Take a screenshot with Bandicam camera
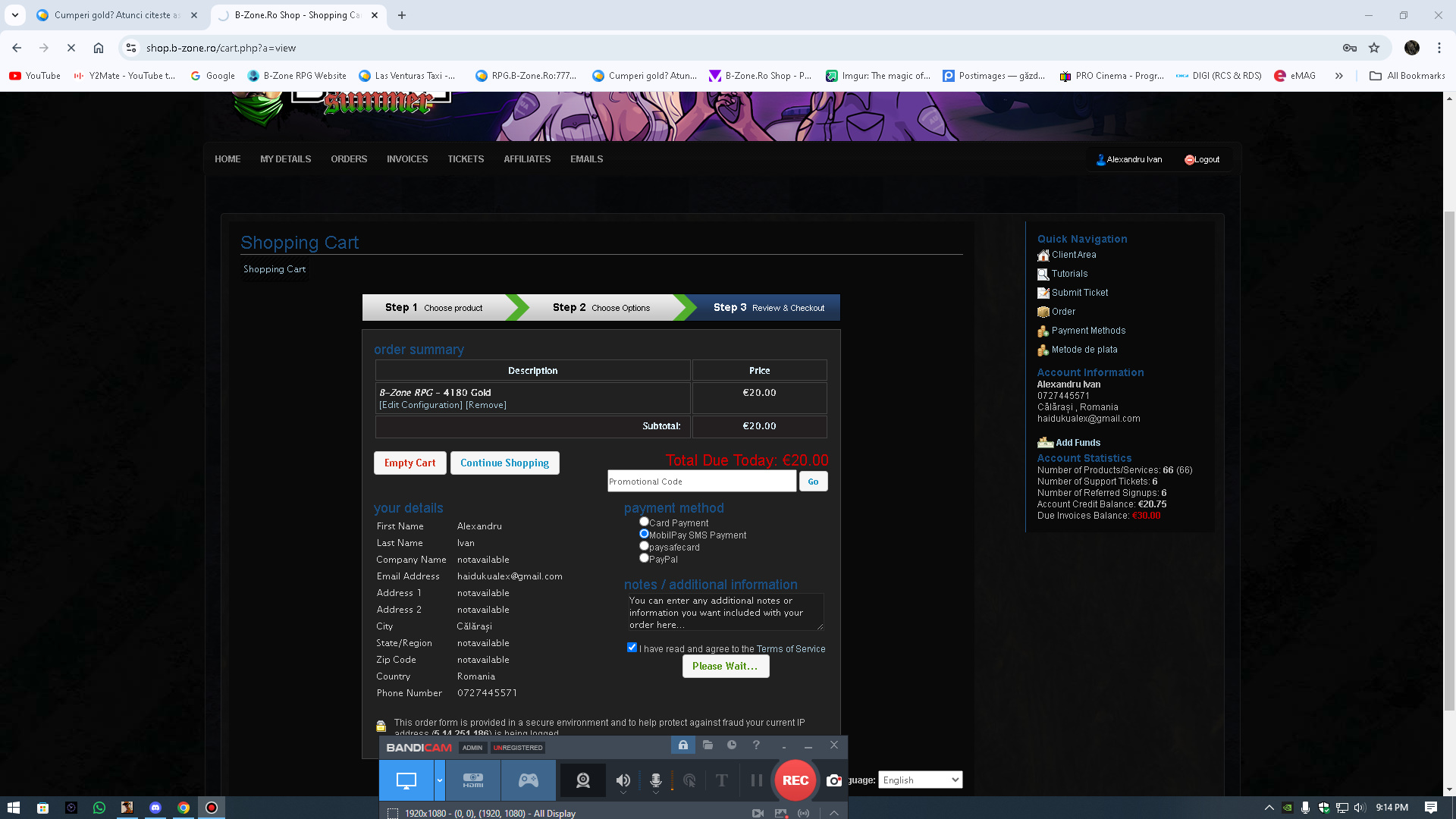This screenshot has width=1456, height=819. coord(833,780)
